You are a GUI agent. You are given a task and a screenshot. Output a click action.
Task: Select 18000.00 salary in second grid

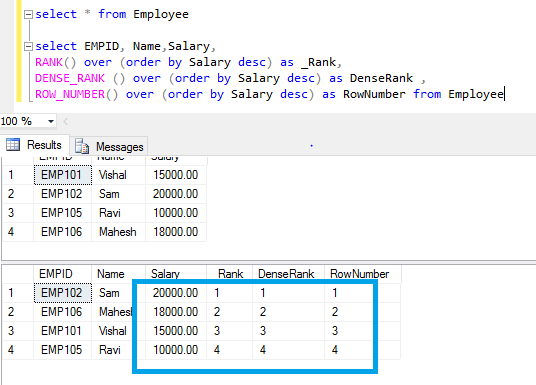176,312
